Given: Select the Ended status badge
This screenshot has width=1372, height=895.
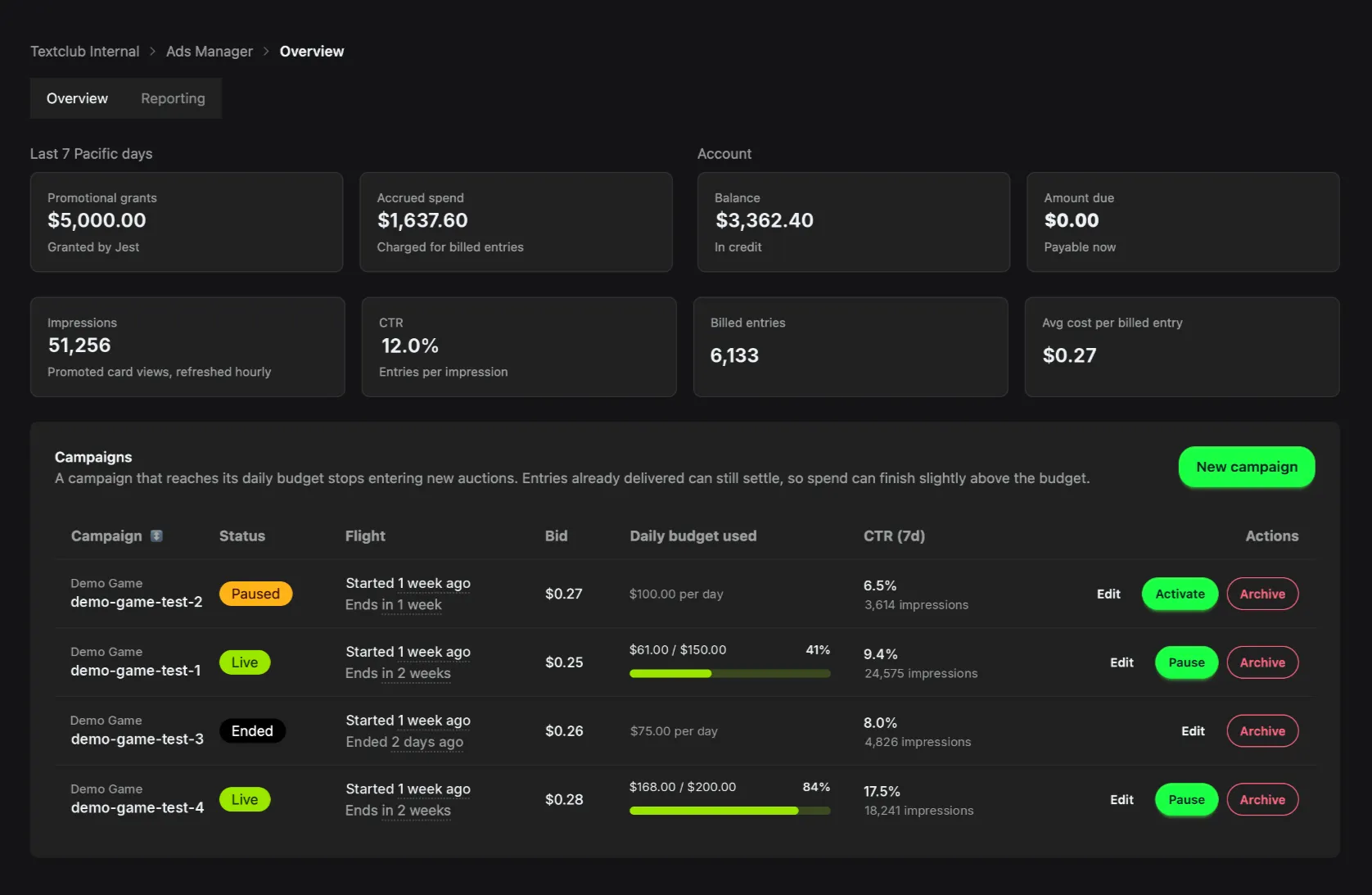Looking at the screenshot, I should coord(252,731).
